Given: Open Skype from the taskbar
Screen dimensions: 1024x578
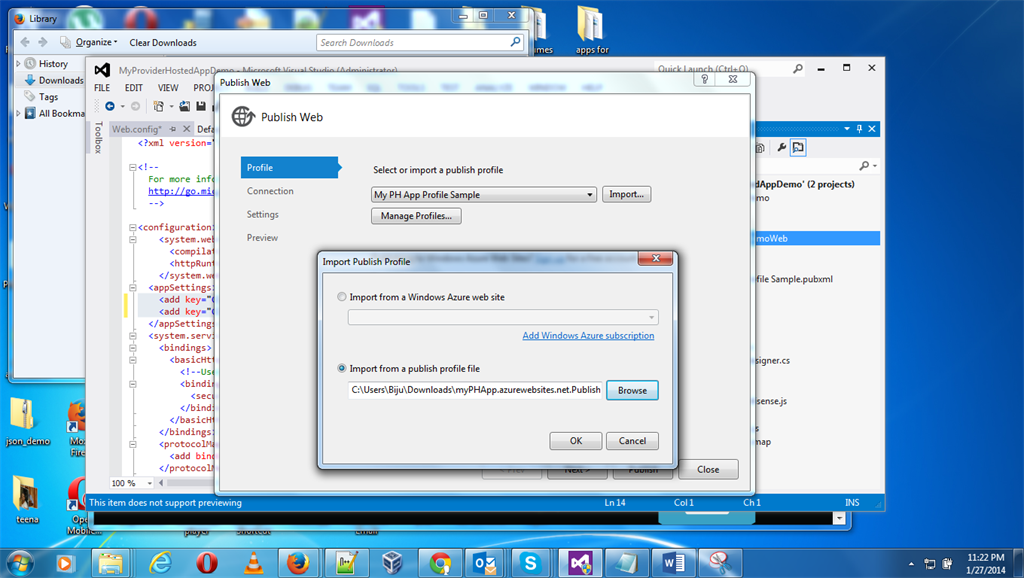Looking at the screenshot, I should tap(530, 563).
